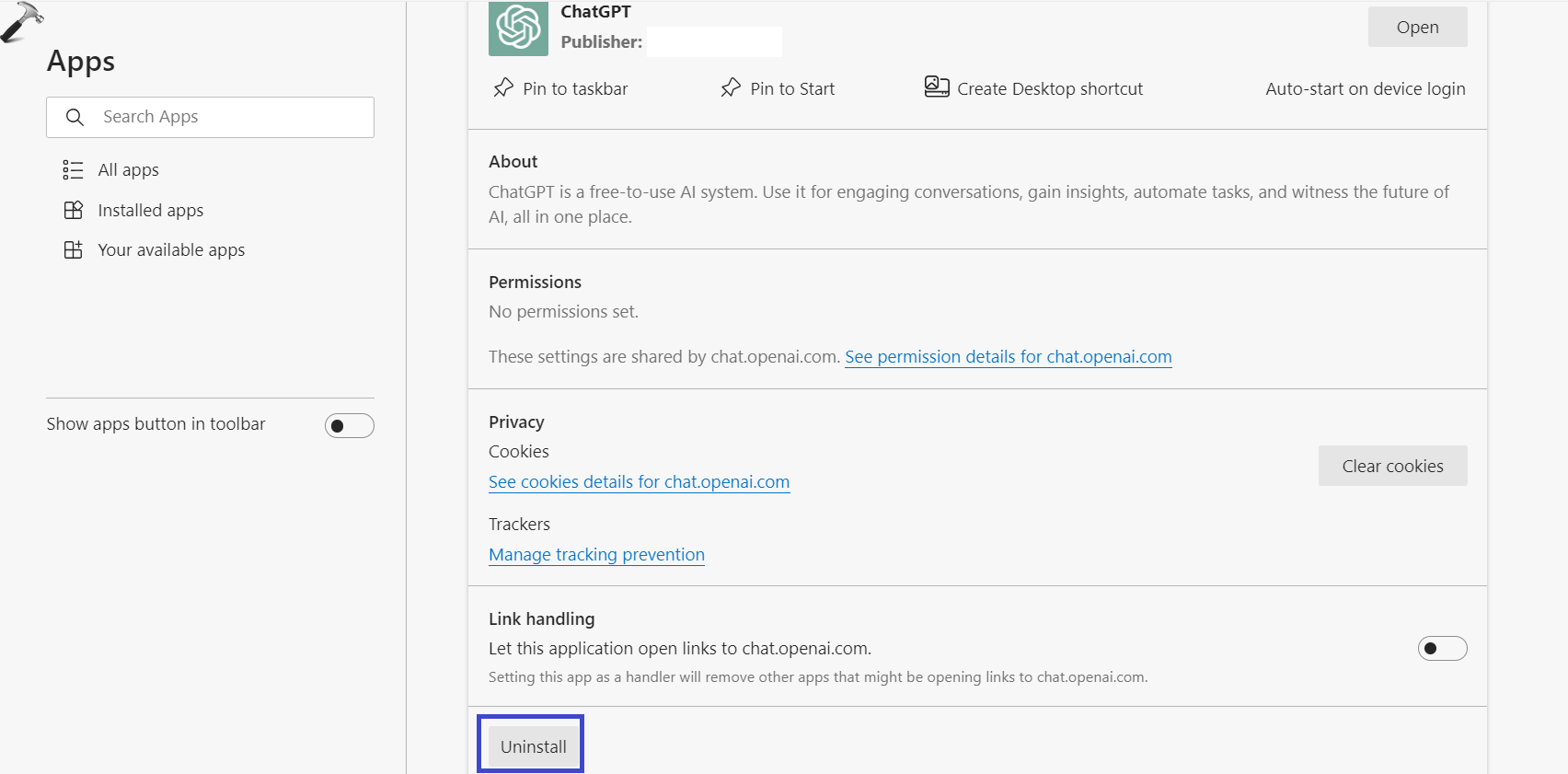The width and height of the screenshot is (1568, 774).
Task: Clear cookies for the ChatGPT app
Action: coord(1392,467)
